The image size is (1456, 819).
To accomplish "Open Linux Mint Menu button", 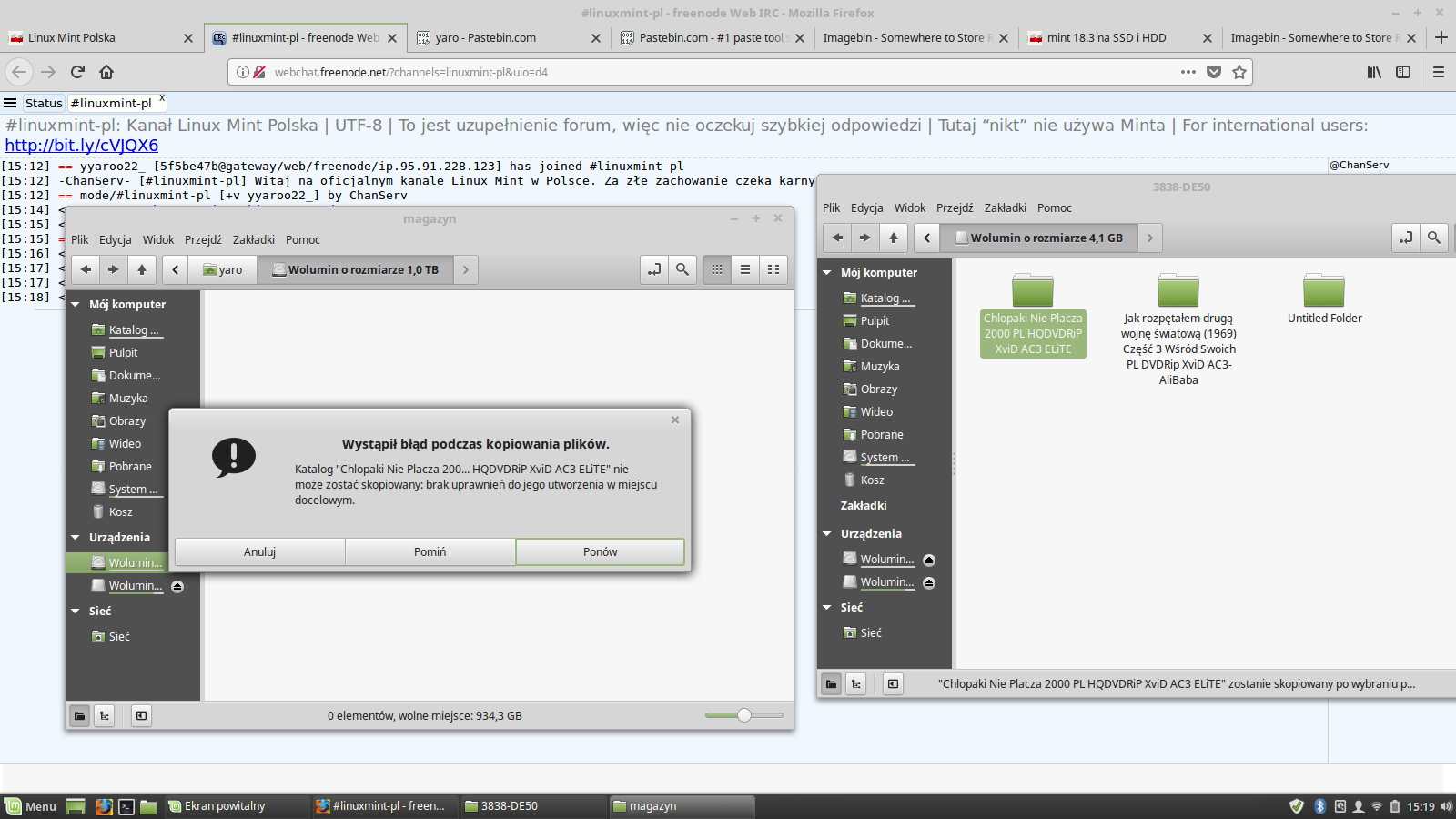I will pyautogui.click(x=31, y=806).
